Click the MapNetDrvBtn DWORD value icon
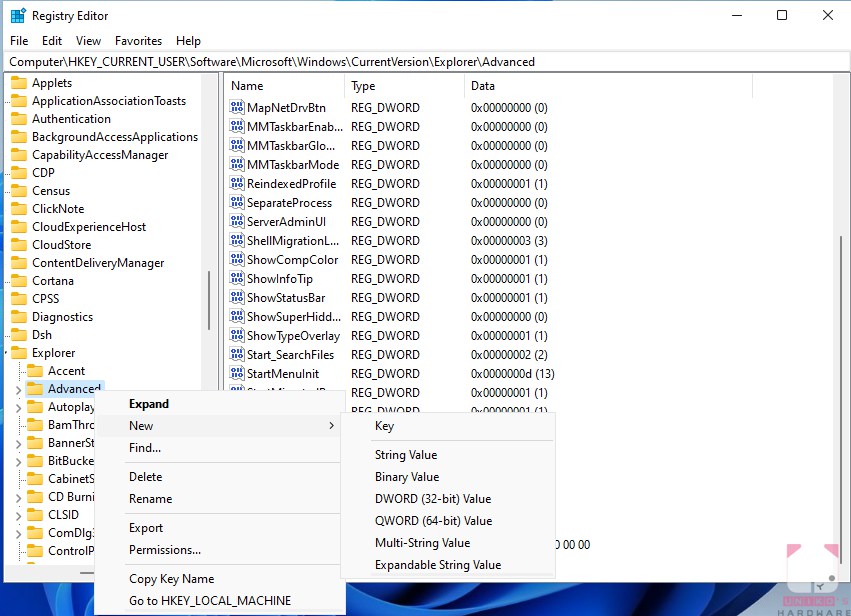Viewport: 851px width, 616px height. [237, 107]
